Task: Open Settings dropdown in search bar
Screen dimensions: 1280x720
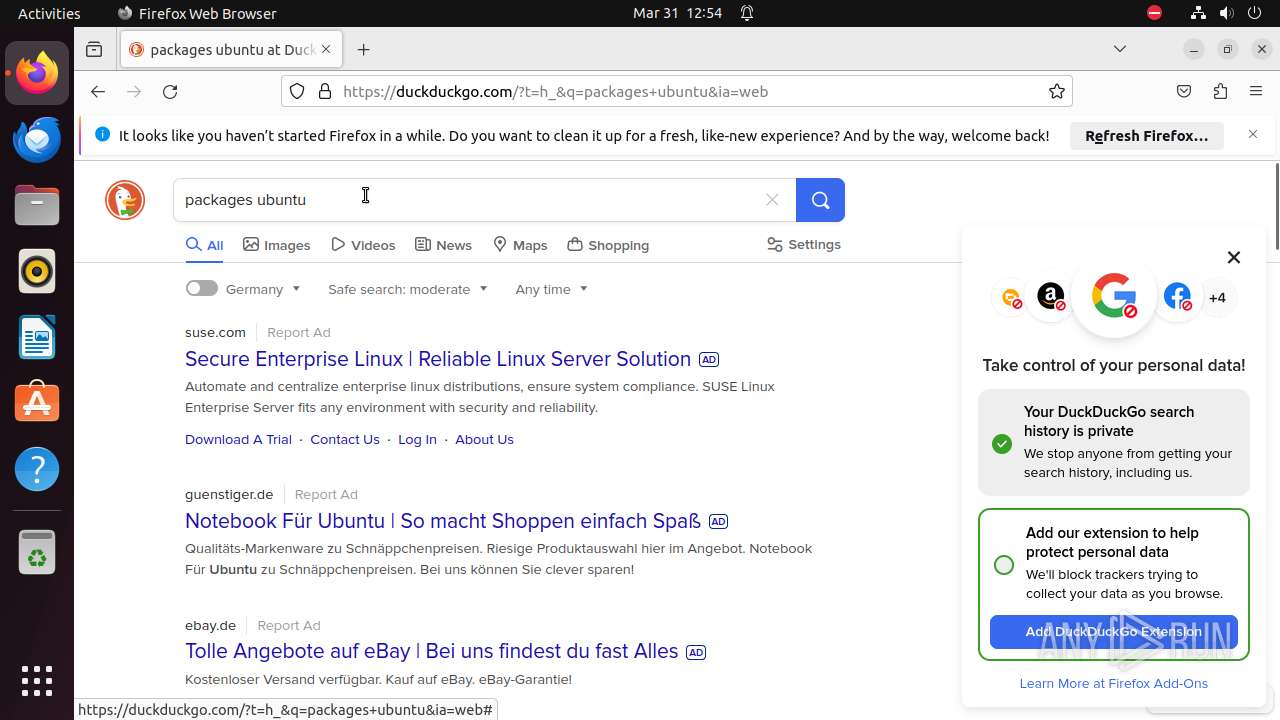Action: [803, 244]
